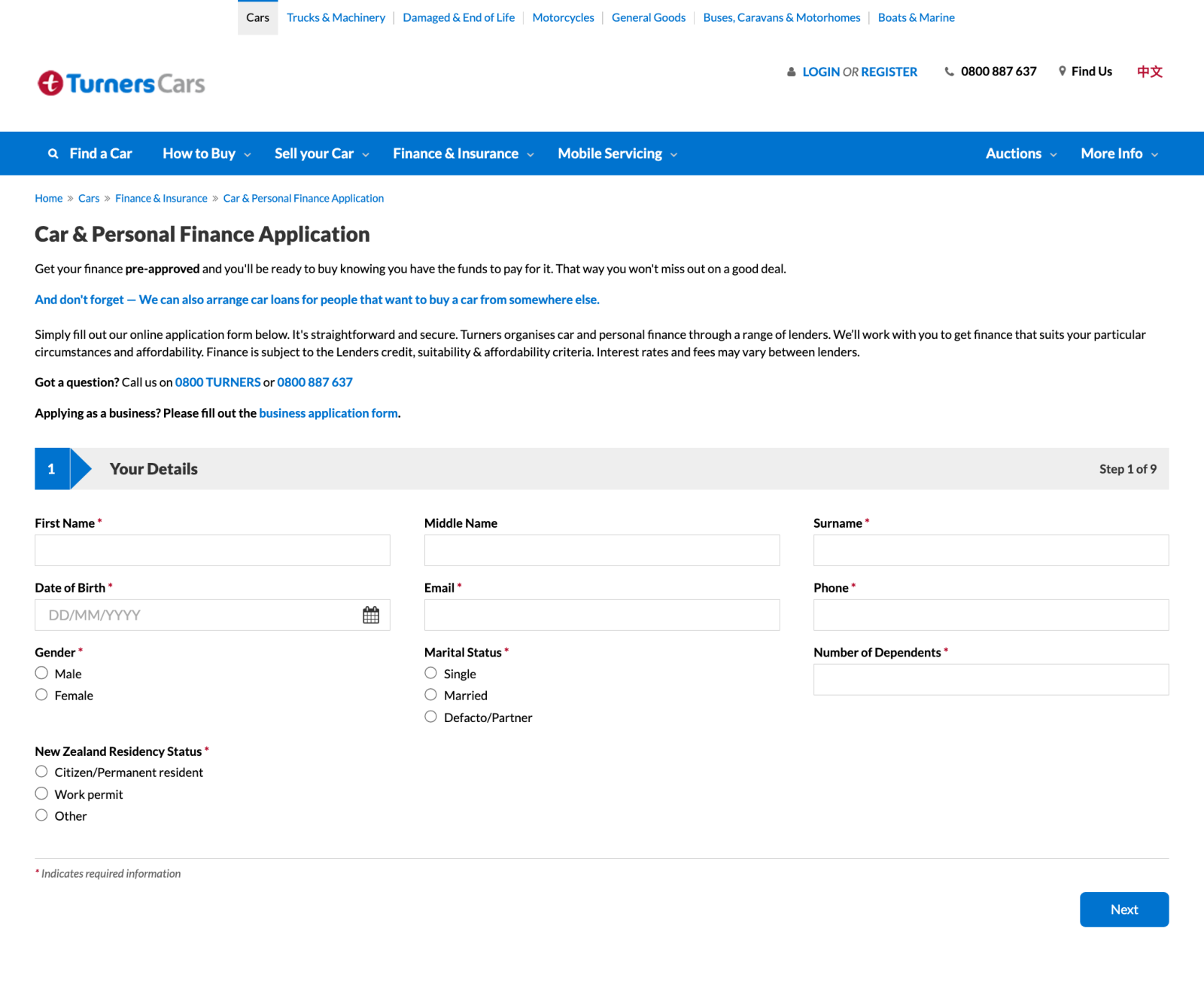Open the Boats & Marine tab
The image size is (1204, 984).
point(916,17)
